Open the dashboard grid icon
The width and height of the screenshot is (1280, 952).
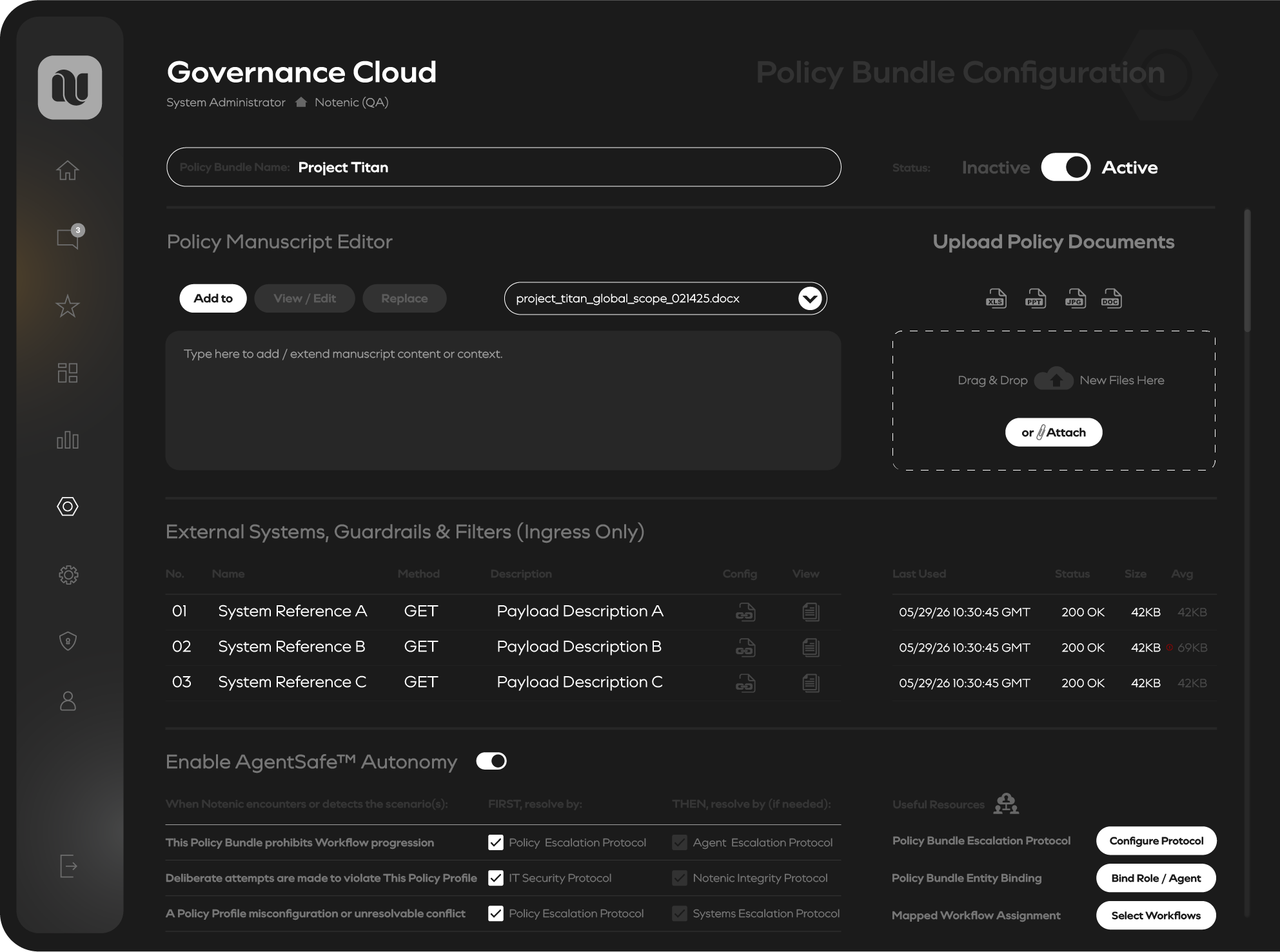point(68,373)
